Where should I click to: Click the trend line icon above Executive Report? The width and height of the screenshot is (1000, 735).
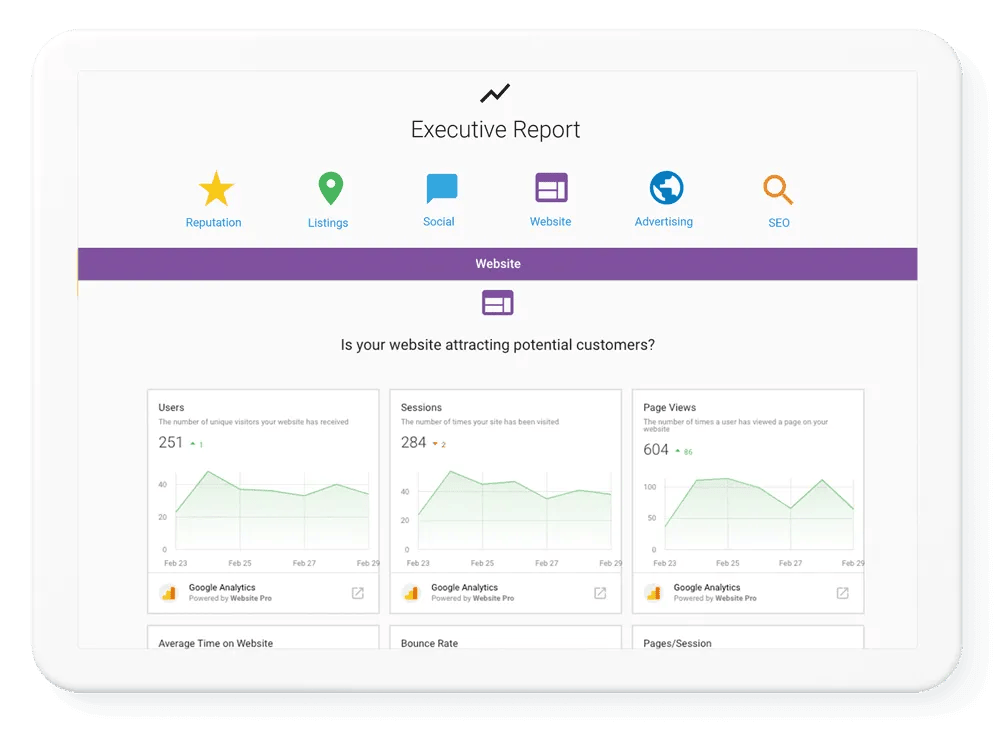pos(495,94)
